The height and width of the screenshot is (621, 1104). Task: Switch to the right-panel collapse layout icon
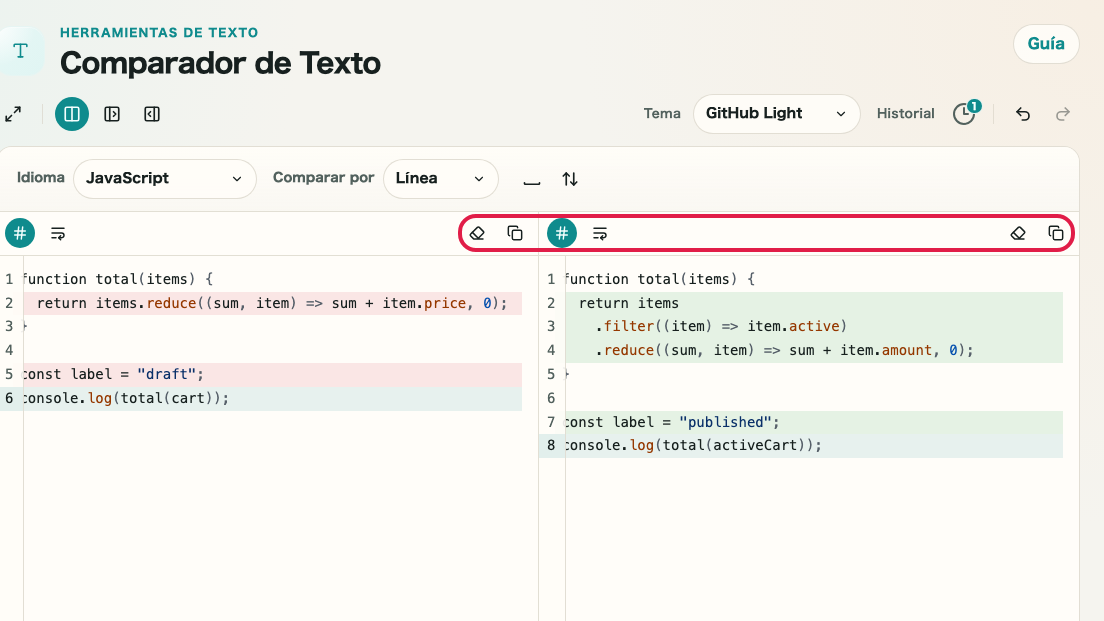152,114
